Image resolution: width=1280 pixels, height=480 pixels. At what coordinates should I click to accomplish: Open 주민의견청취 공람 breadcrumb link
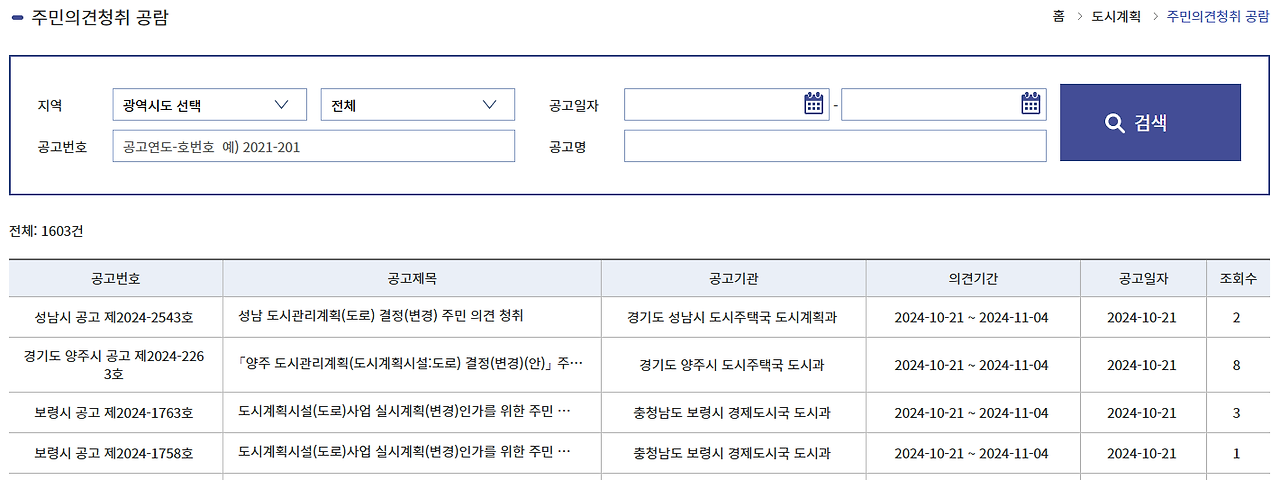coord(1218,17)
